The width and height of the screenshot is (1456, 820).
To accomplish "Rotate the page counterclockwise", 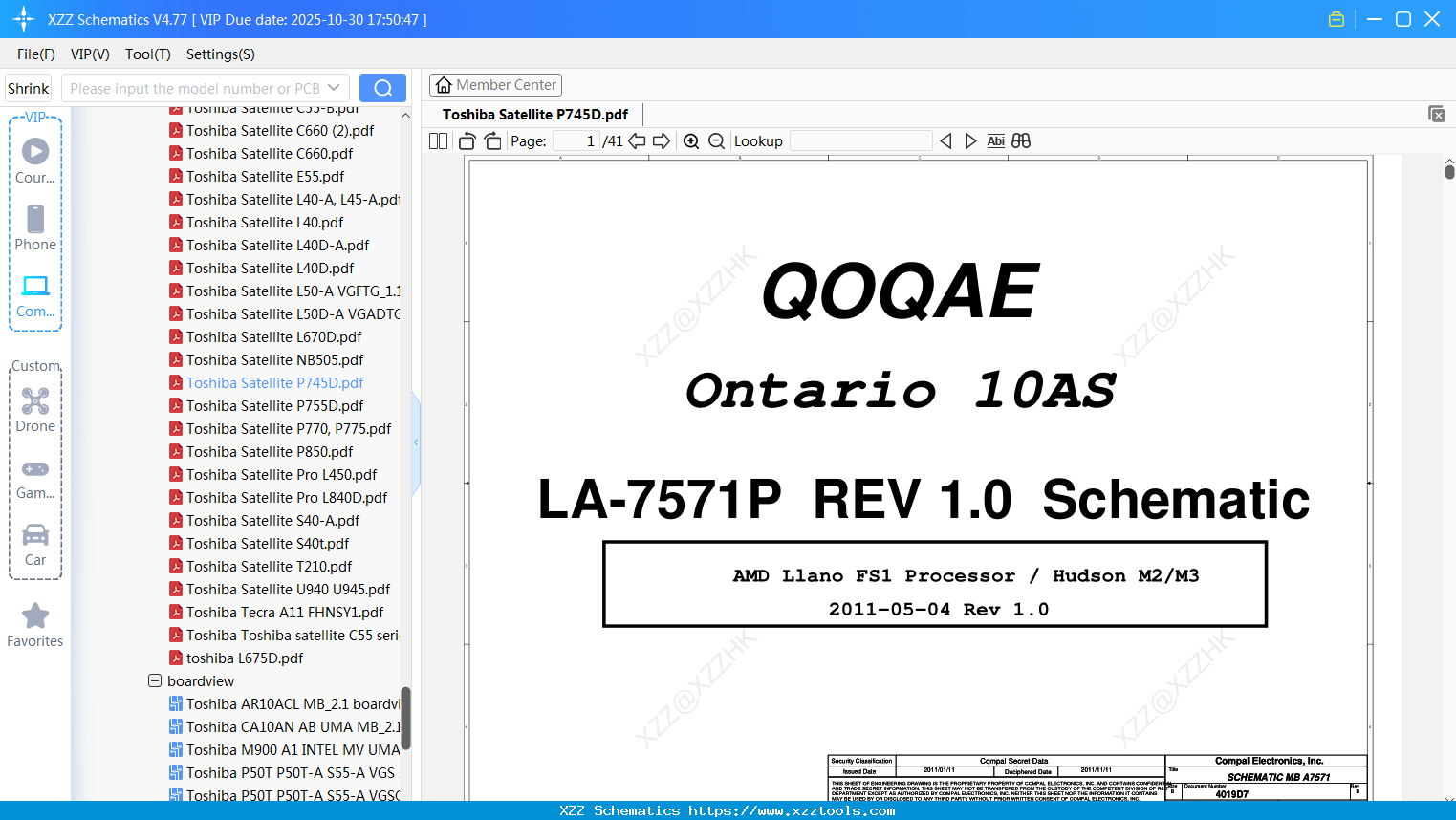I will (467, 141).
